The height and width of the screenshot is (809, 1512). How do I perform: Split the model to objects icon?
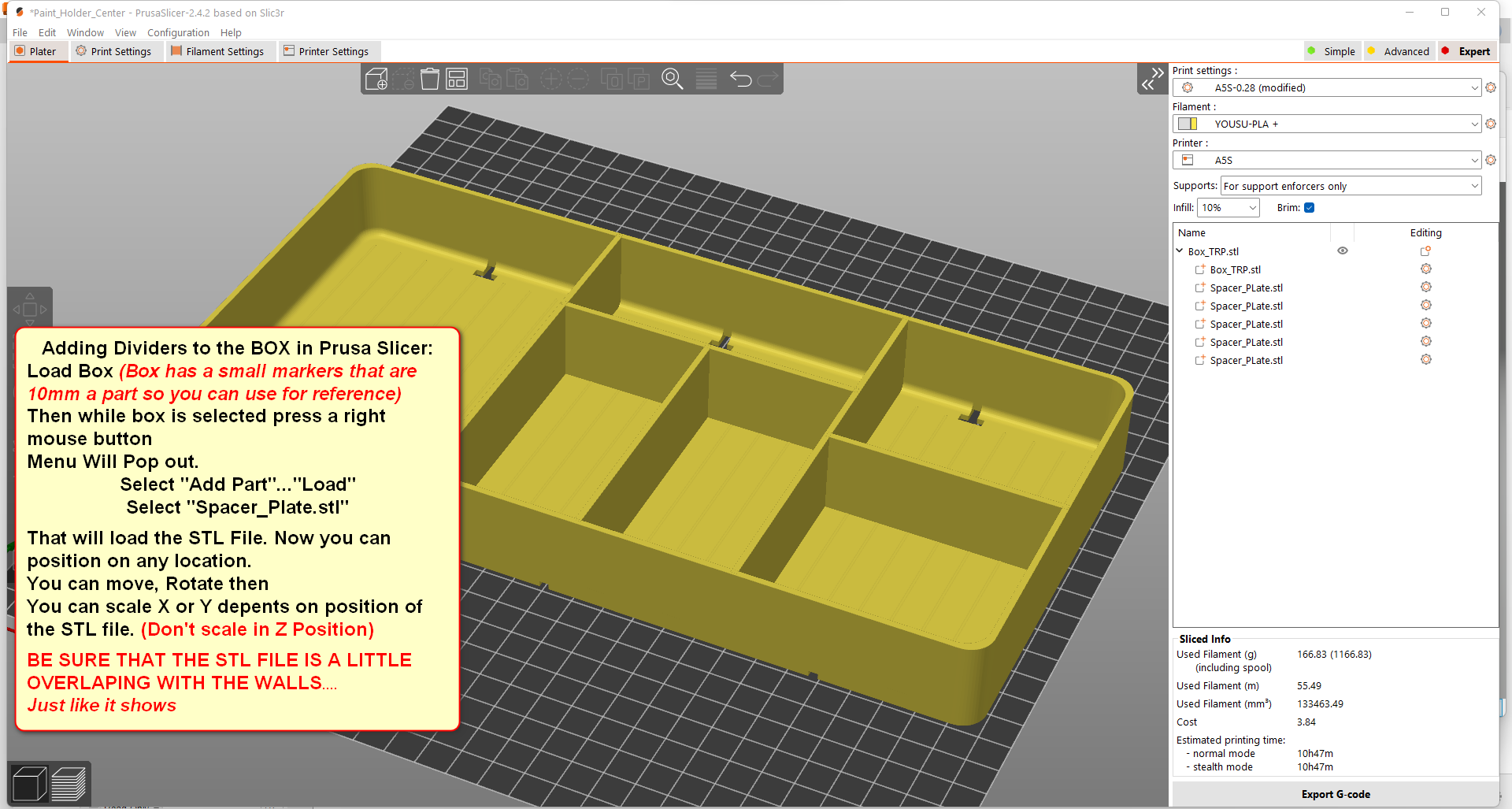point(613,79)
